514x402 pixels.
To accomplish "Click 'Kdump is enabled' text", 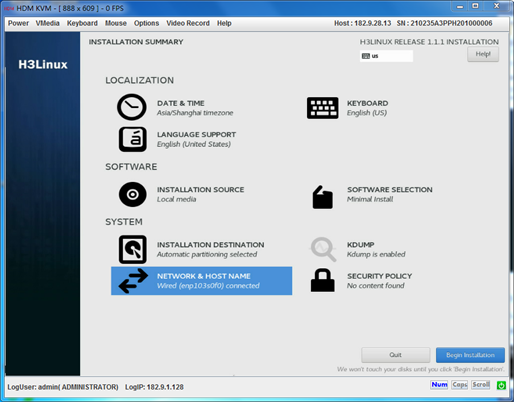I will (376, 254).
